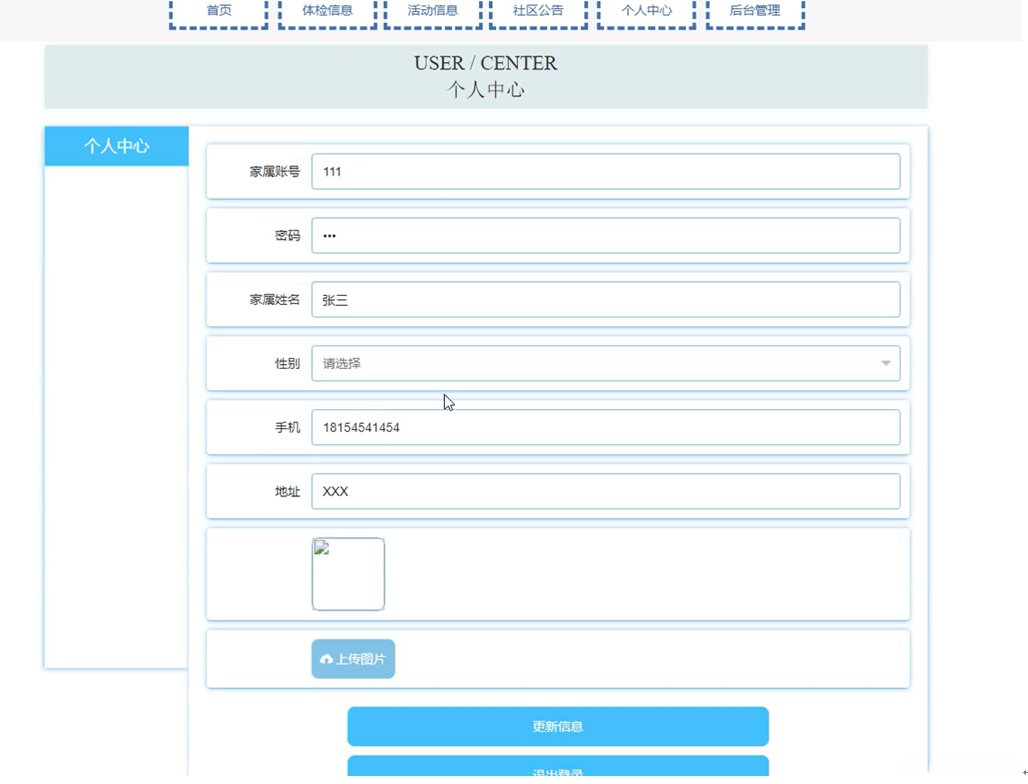Click the 家属账号 label text
Viewport: 1028px width, 784px height.
coord(275,172)
